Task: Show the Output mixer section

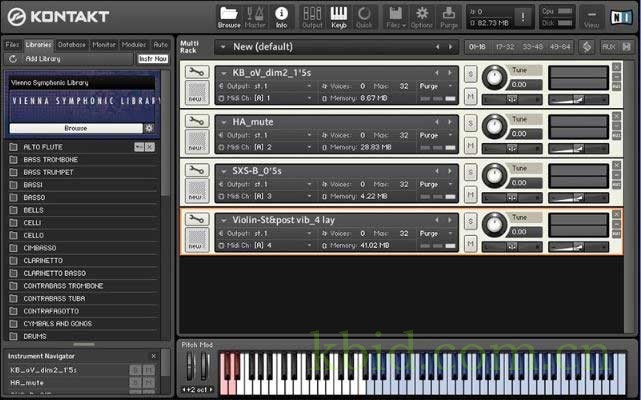Action: point(312,16)
